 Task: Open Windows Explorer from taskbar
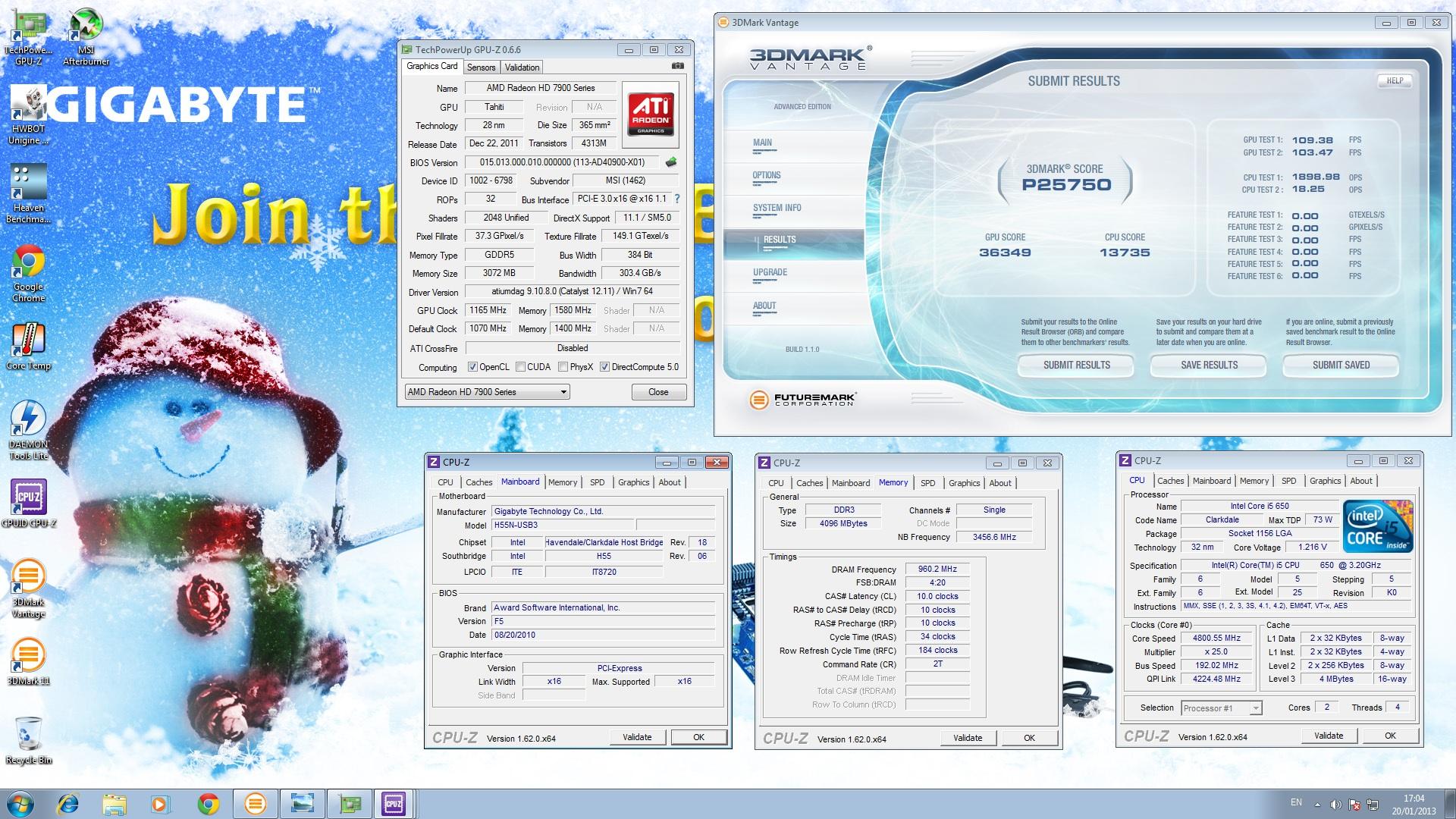click(115, 804)
